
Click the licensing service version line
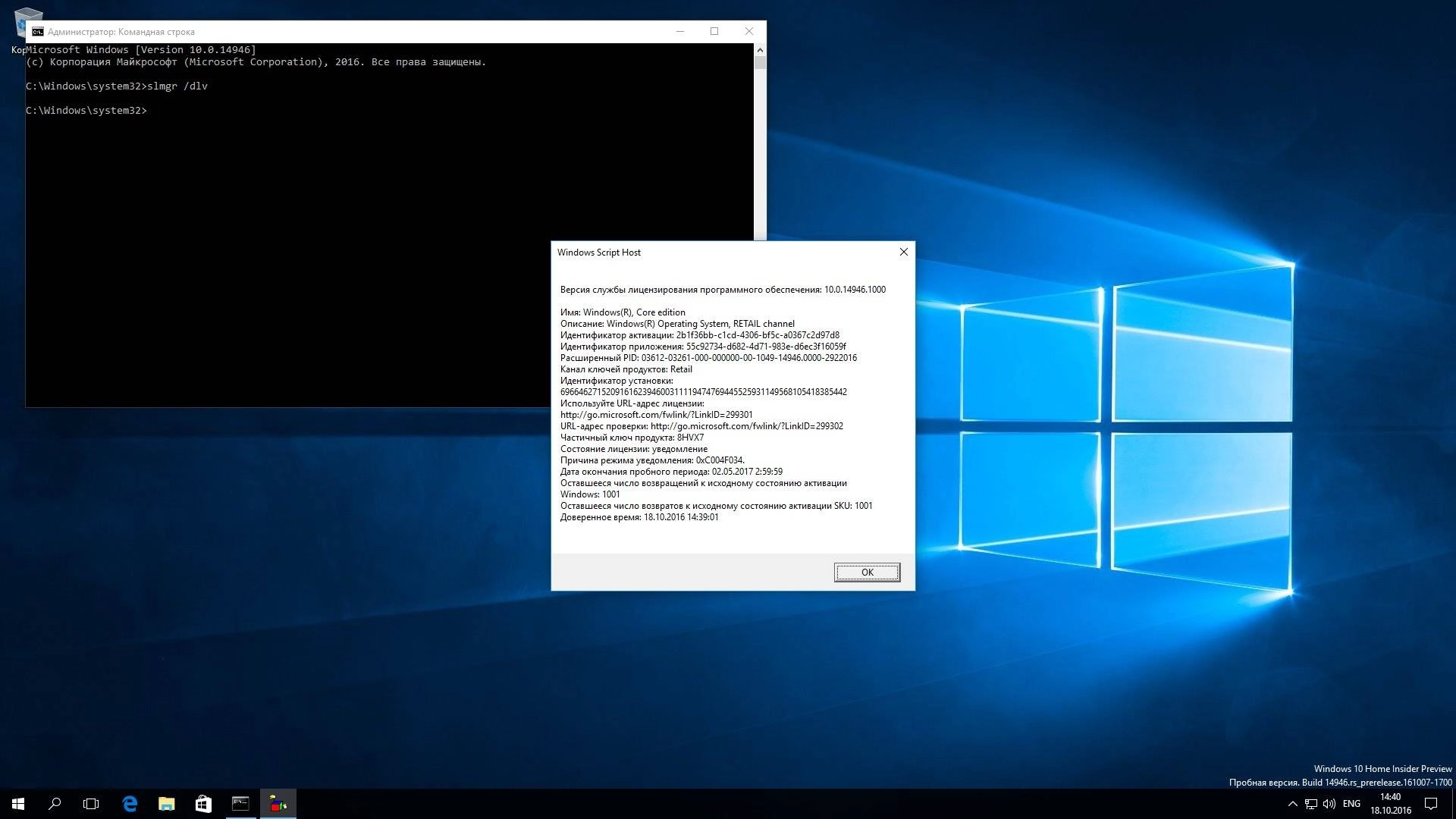[x=723, y=290]
